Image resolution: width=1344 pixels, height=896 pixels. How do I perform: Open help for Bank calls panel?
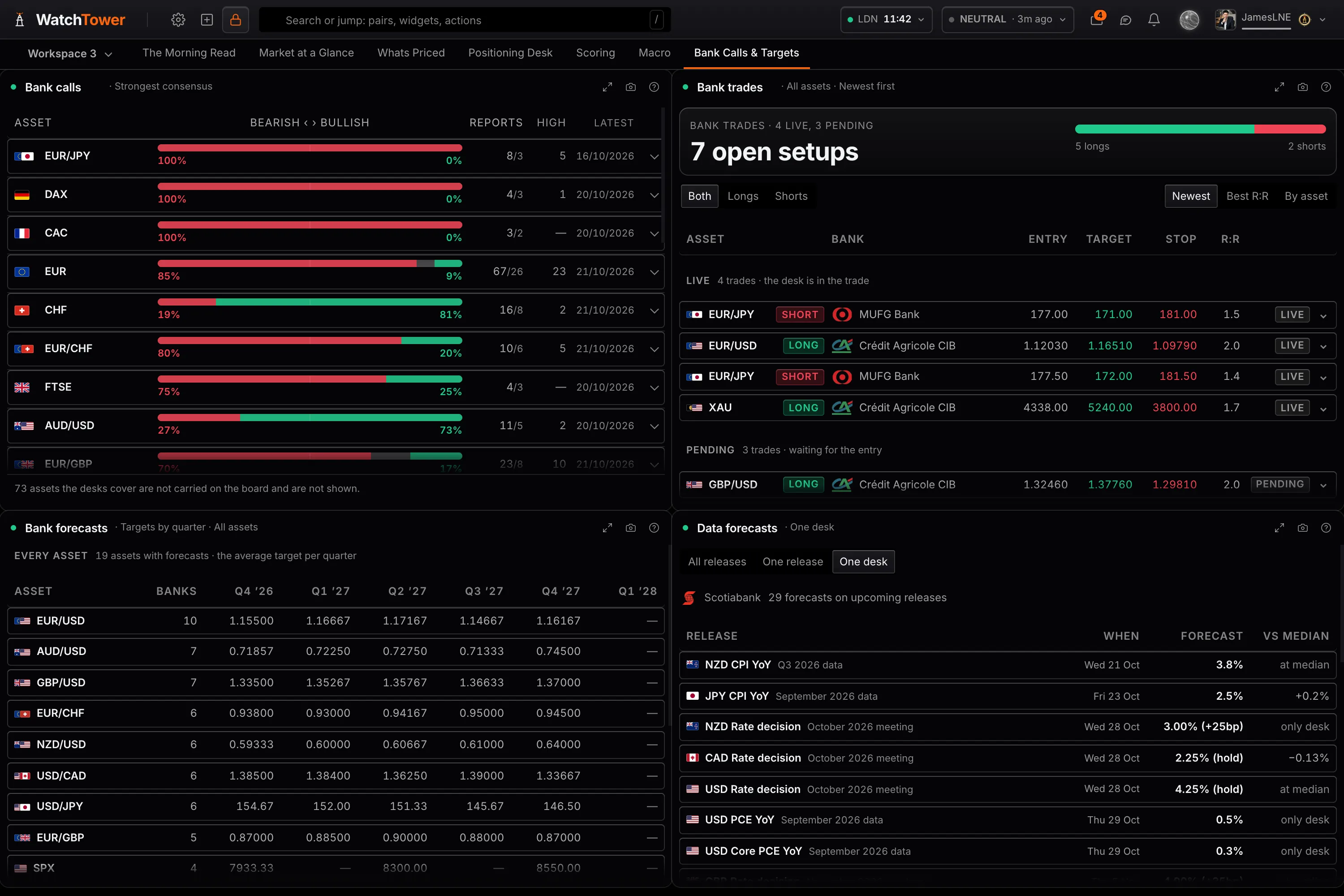[x=654, y=87]
